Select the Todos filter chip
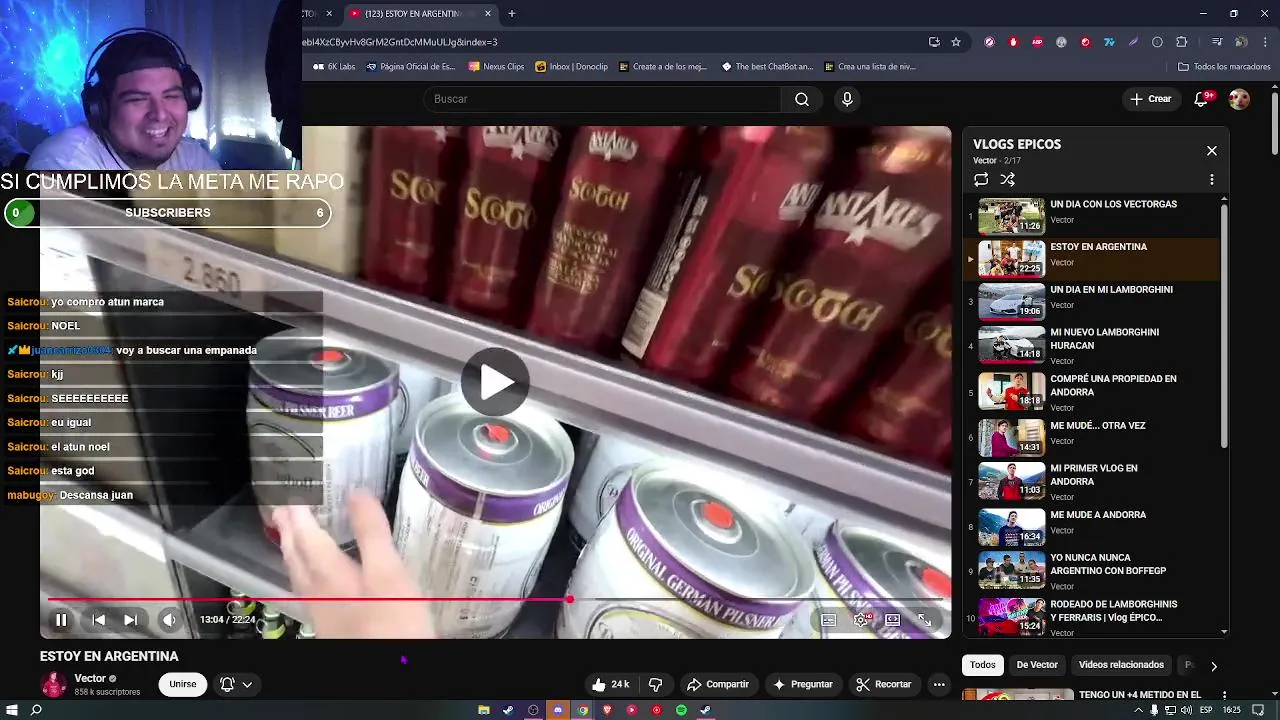 (983, 665)
